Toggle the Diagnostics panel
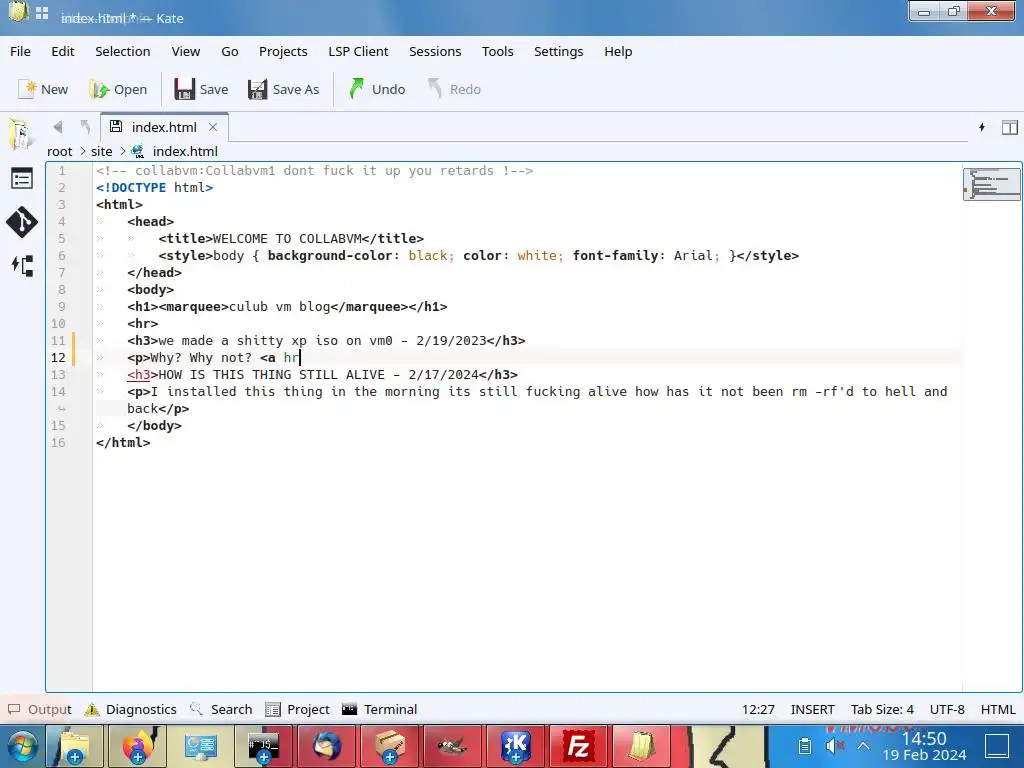 [131, 709]
